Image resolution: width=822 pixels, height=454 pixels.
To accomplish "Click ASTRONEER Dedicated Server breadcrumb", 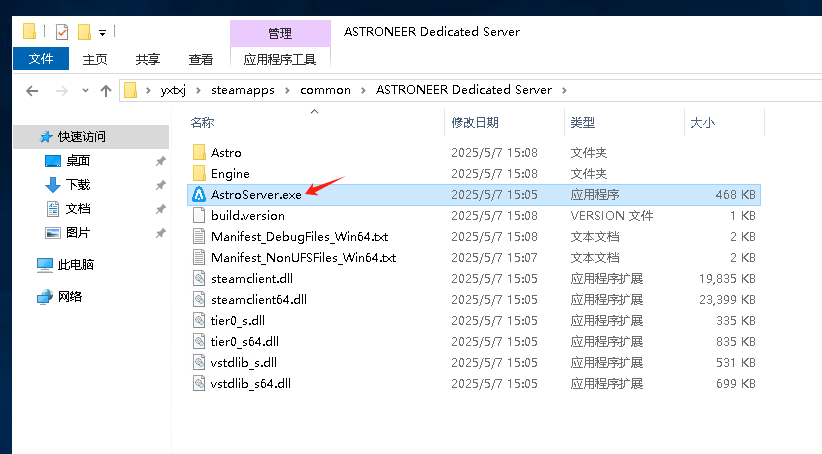I will click(463, 90).
